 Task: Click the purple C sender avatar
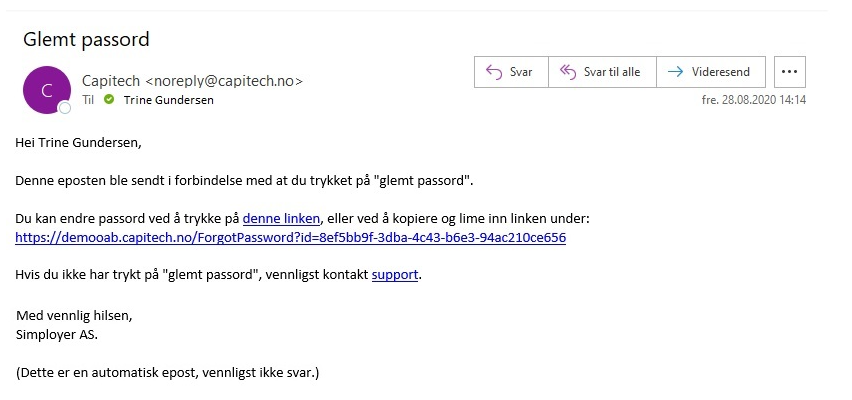tap(47, 90)
